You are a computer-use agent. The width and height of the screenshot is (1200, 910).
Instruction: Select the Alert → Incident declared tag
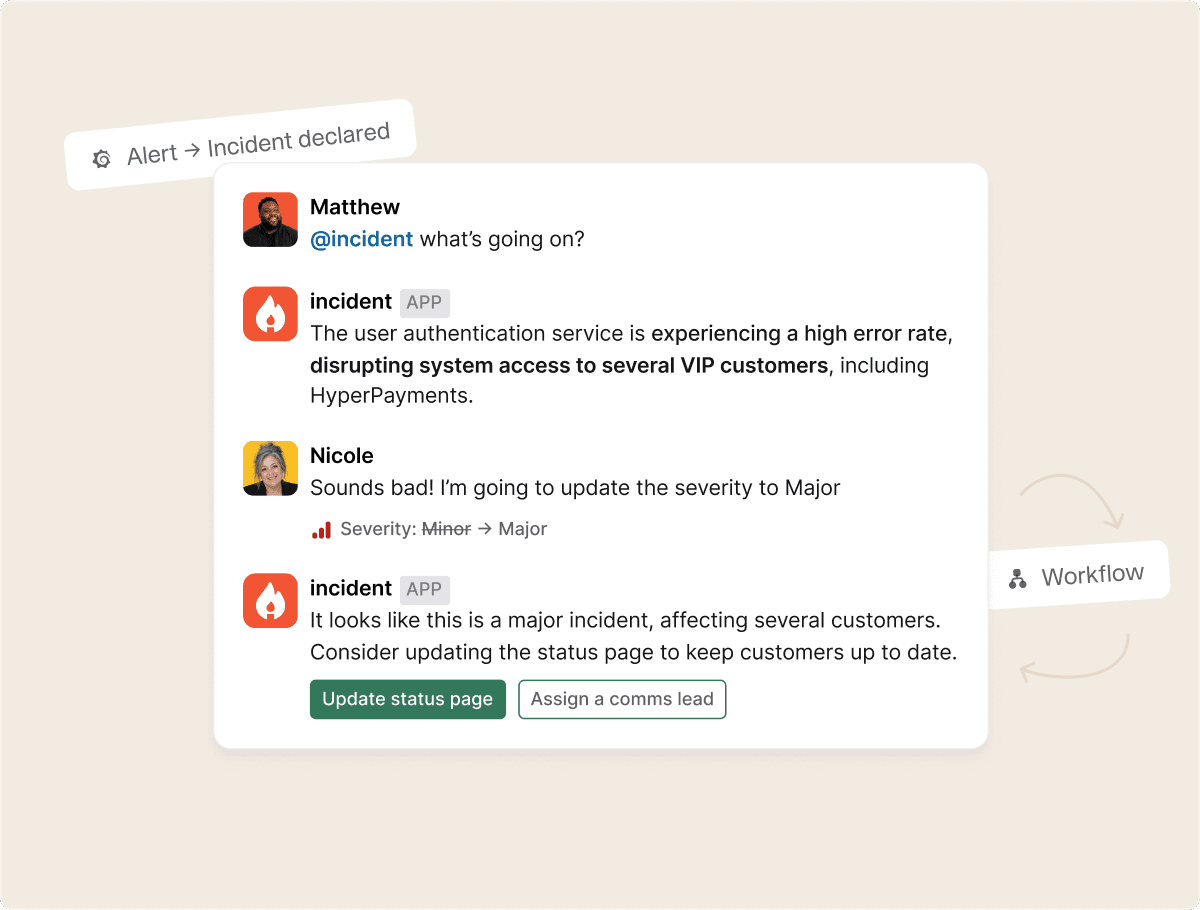tap(240, 144)
